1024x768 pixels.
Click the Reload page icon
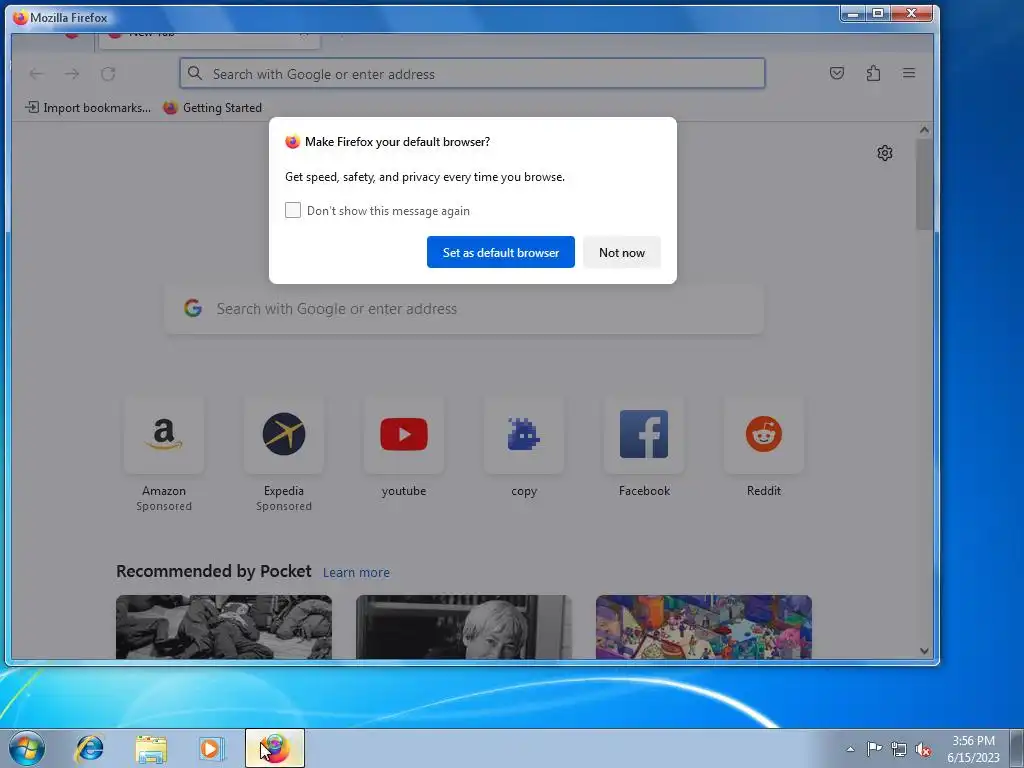pos(108,74)
